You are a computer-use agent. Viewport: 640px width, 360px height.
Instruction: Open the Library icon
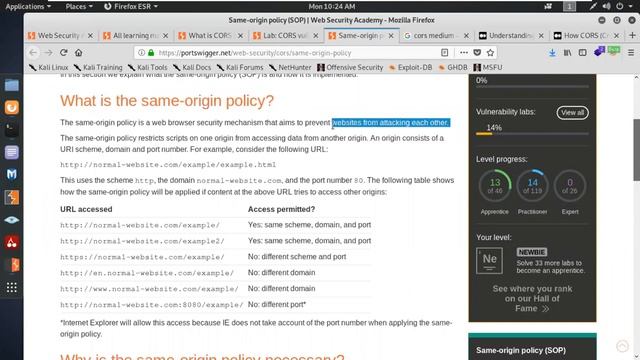pyautogui.click(x=568, y=53)
